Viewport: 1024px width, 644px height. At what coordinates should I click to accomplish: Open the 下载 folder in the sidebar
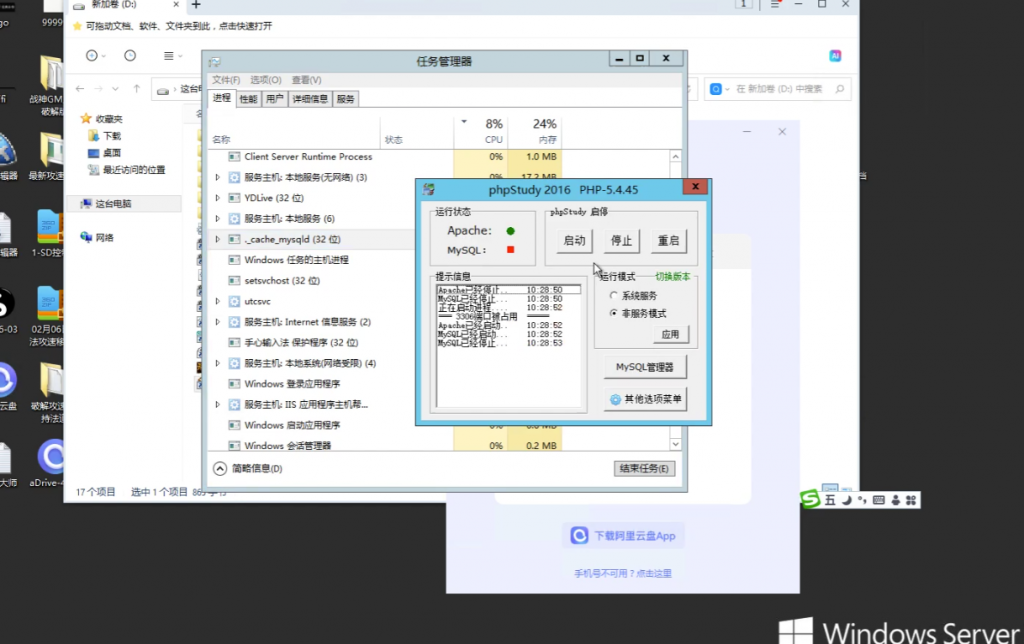[111, 135]
